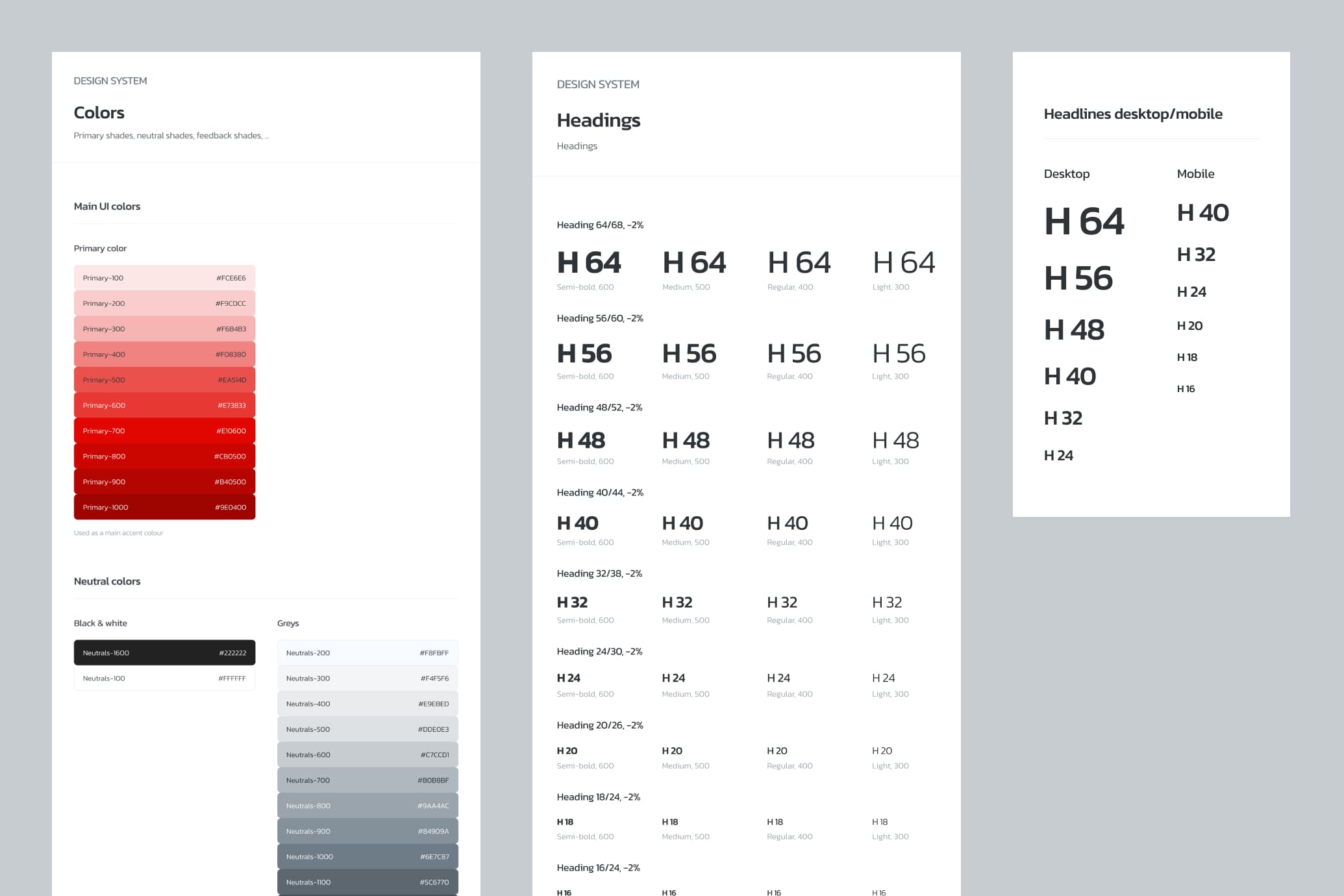Select the H 56 Light 300 sample
1344x896 pixels.
pos(899,354)
